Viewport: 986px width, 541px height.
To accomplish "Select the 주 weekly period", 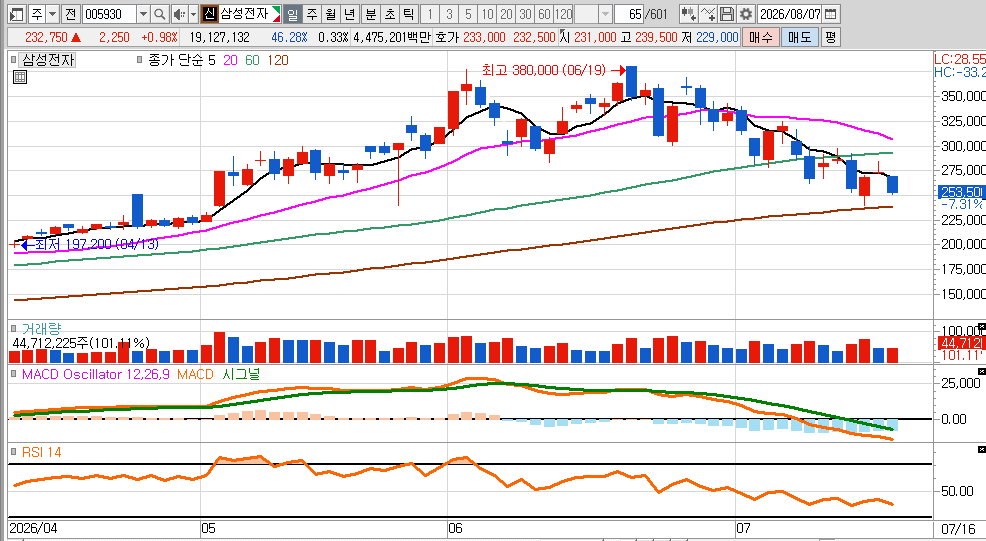I will [312, 14].
